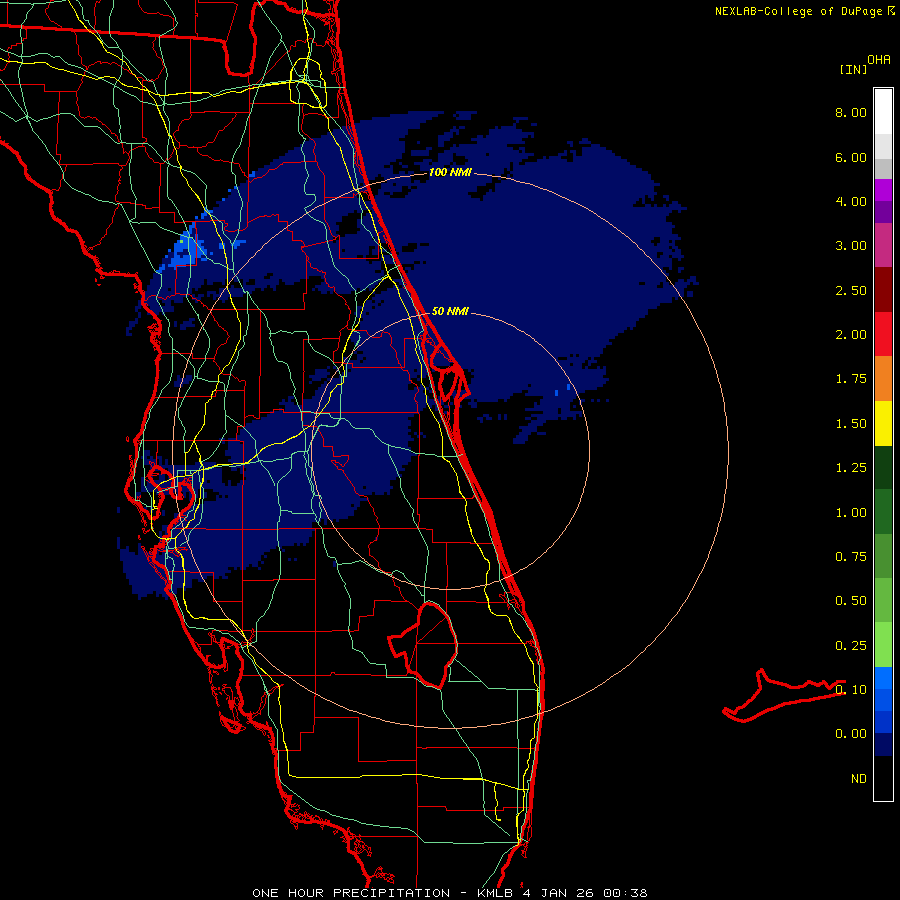Click the 6.00 legend value
Screen dimensions: 900x900
pos(851,157)
